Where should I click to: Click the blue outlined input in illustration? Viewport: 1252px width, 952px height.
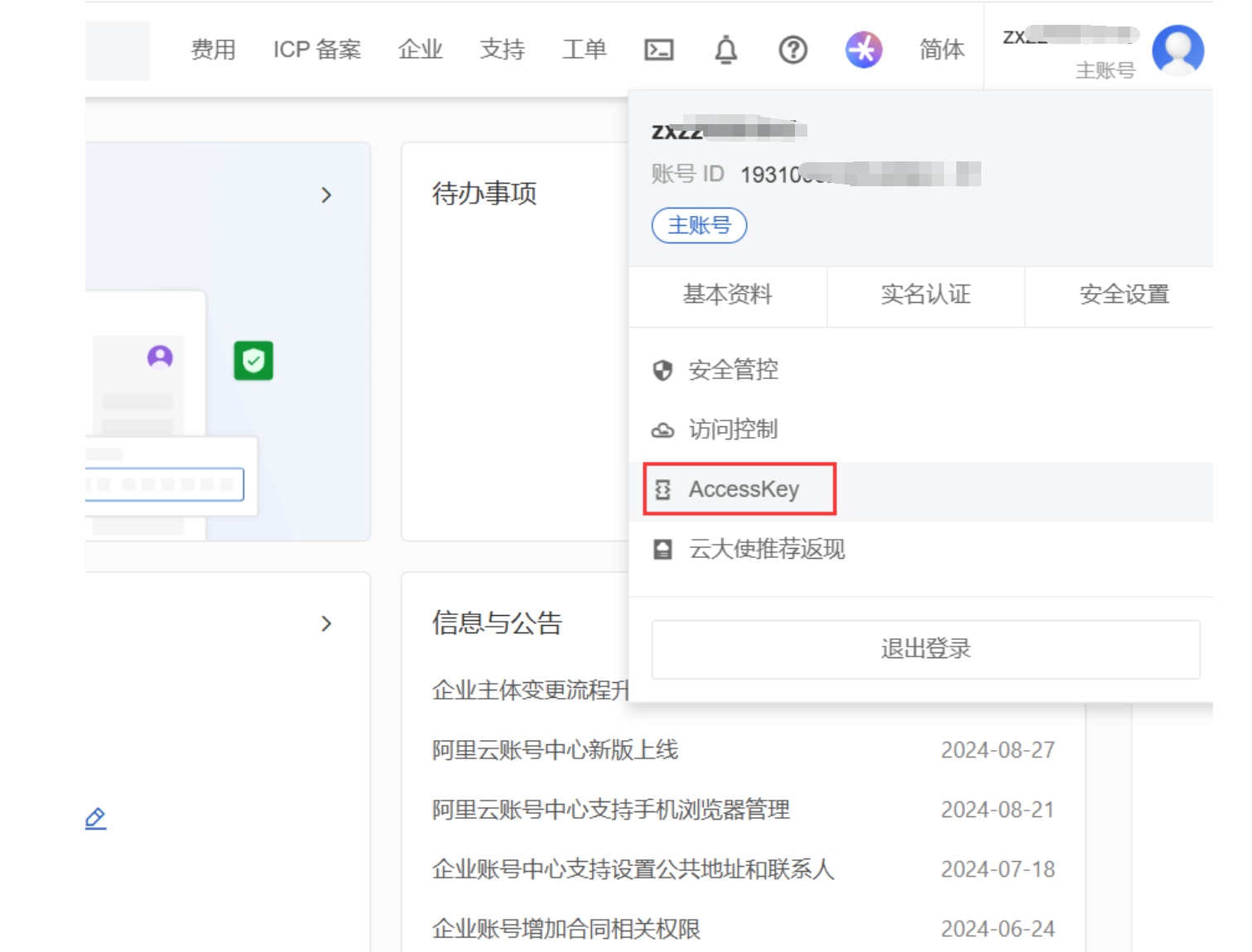[165, 484]
